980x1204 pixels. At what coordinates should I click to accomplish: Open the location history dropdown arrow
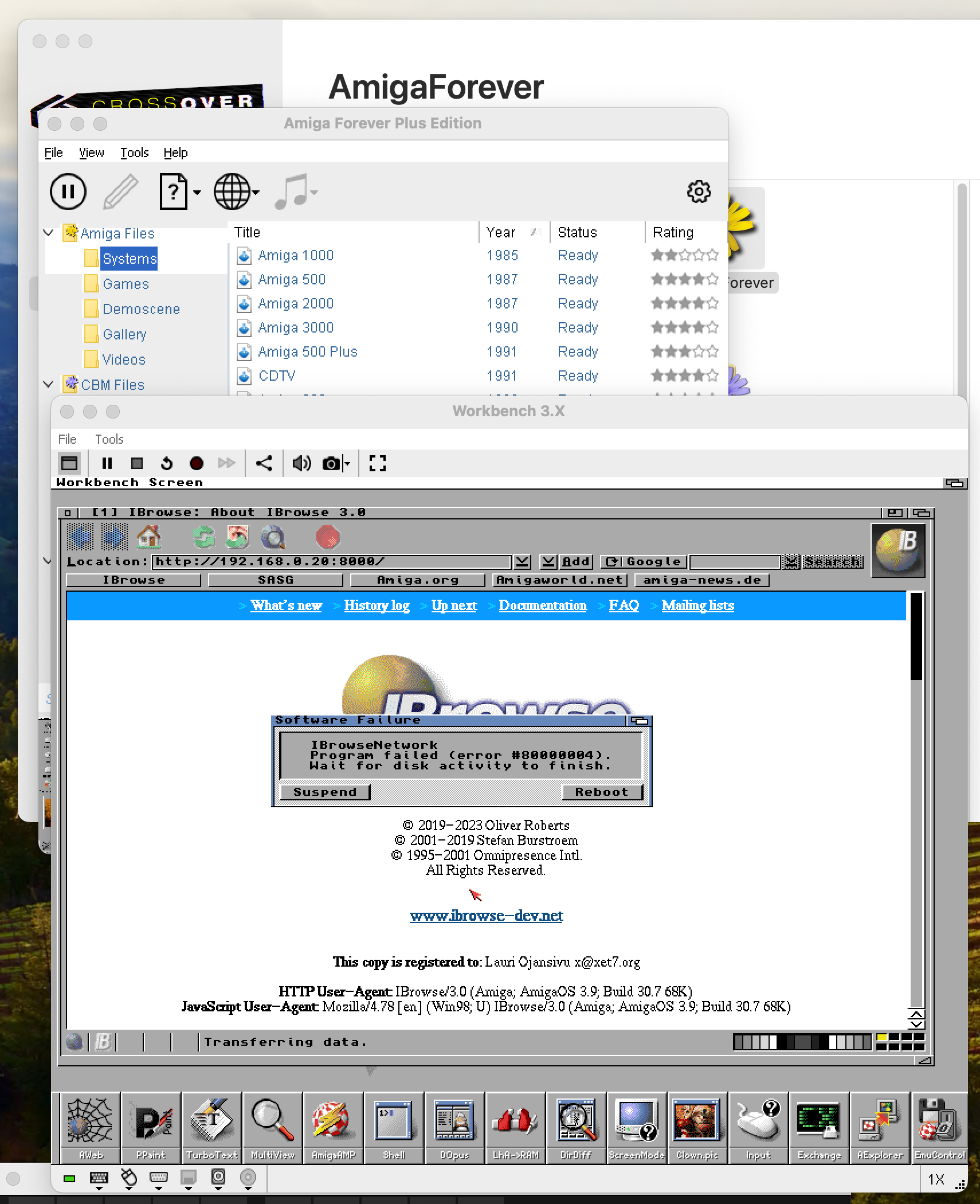(x=522, y=562)
